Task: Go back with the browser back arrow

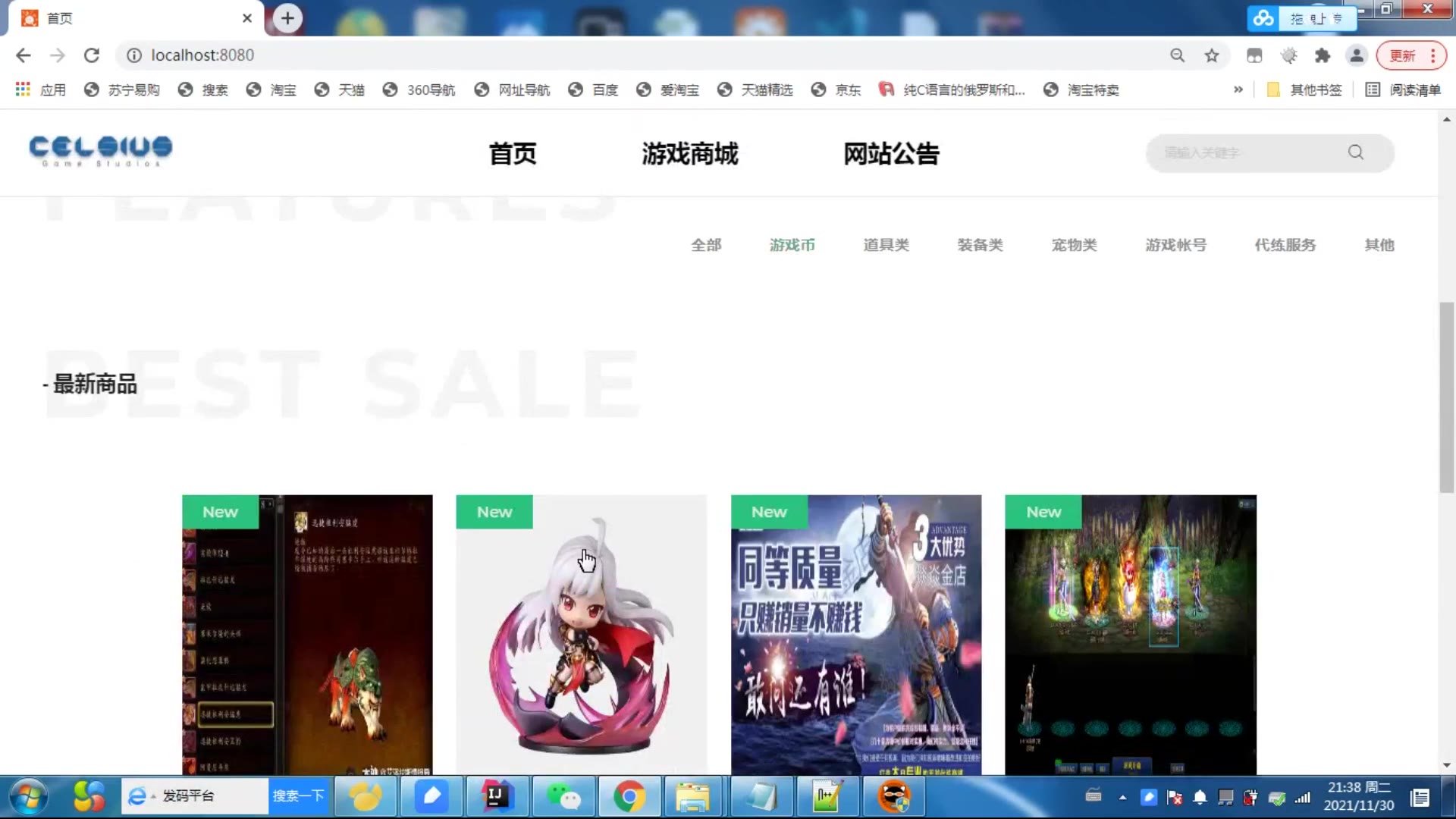Action: point(24,55)
